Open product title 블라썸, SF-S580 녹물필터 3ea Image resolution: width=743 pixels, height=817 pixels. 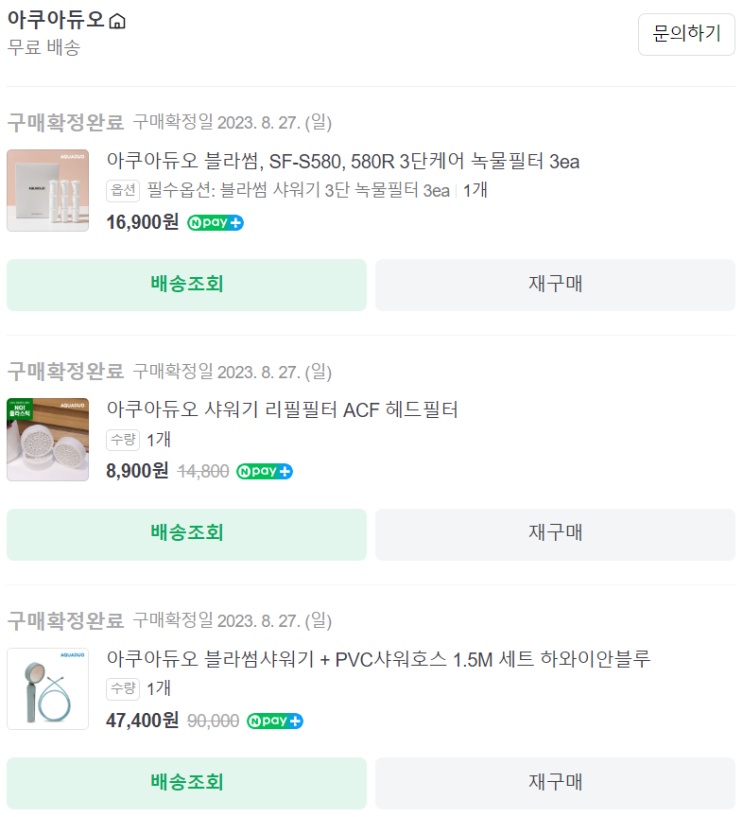tap(342, 161)
